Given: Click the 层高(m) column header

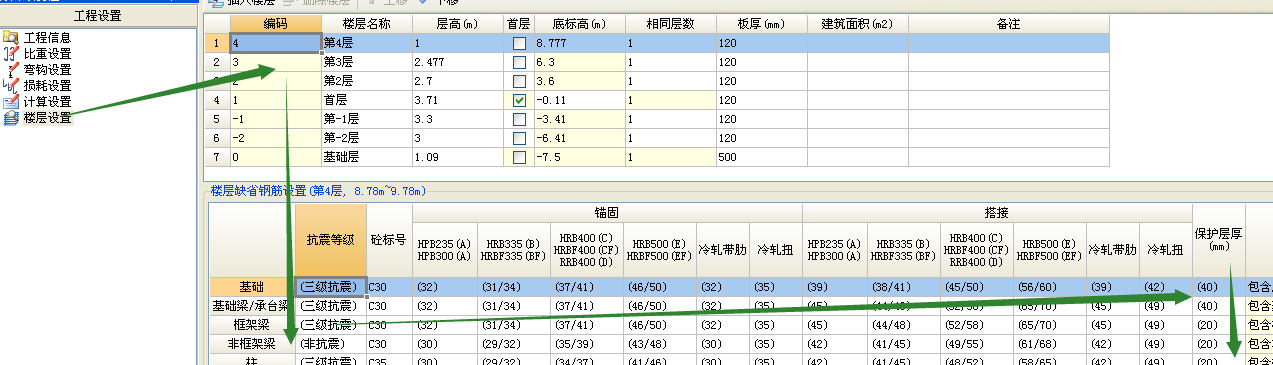Looking at the screenshot, I should click(457, 23).
